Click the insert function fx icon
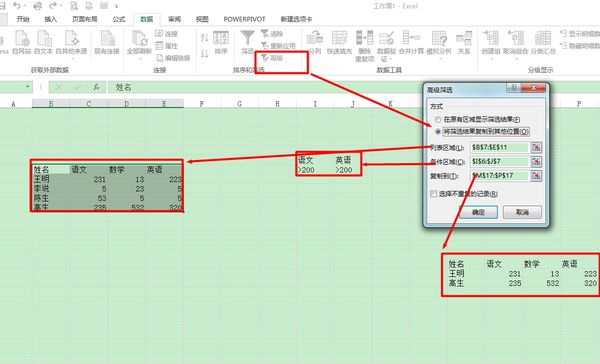Image resolution: width=600 pixels, height=364 pixels. pyautogui.click(x=96, y=87)
